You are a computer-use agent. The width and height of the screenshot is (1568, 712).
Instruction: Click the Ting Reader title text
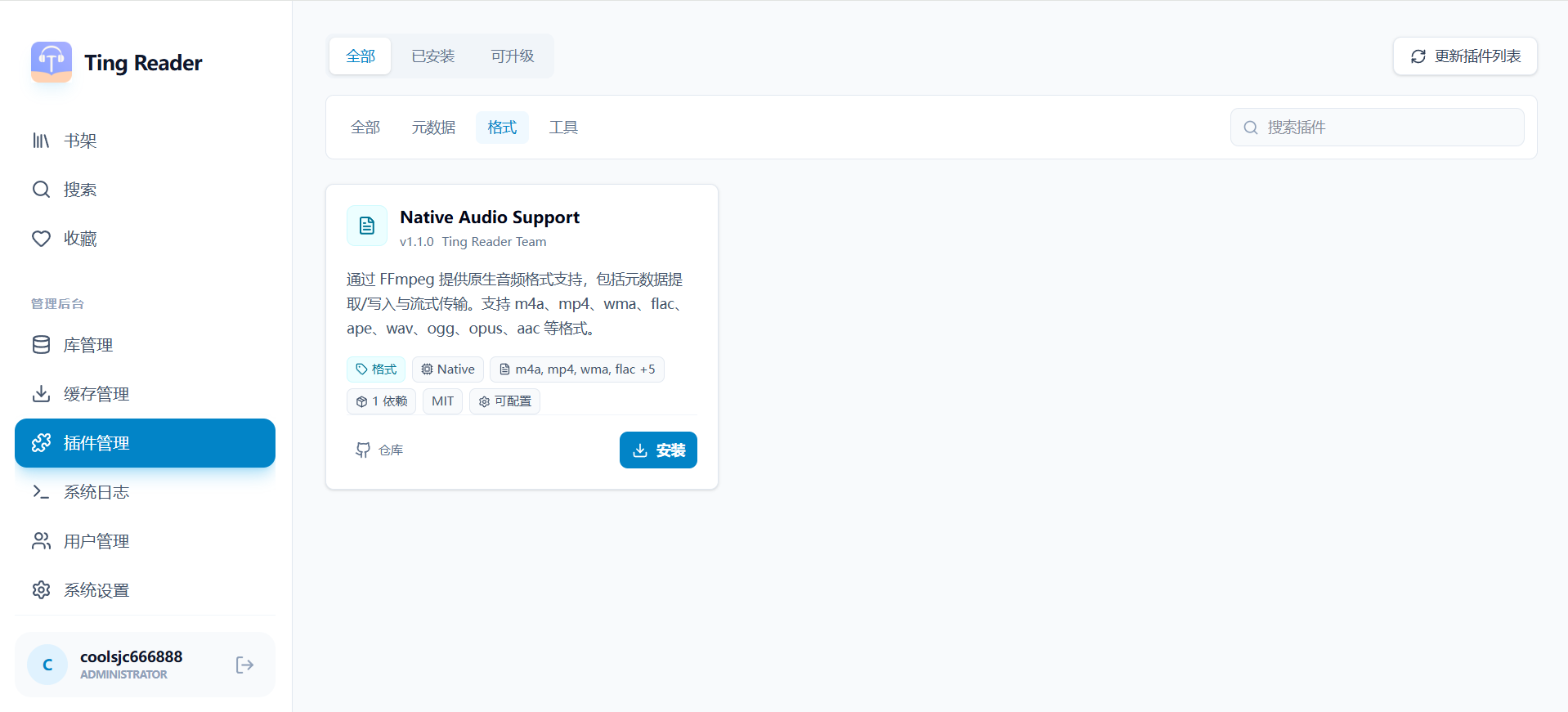pyautogui.click(x=143, y=63)
